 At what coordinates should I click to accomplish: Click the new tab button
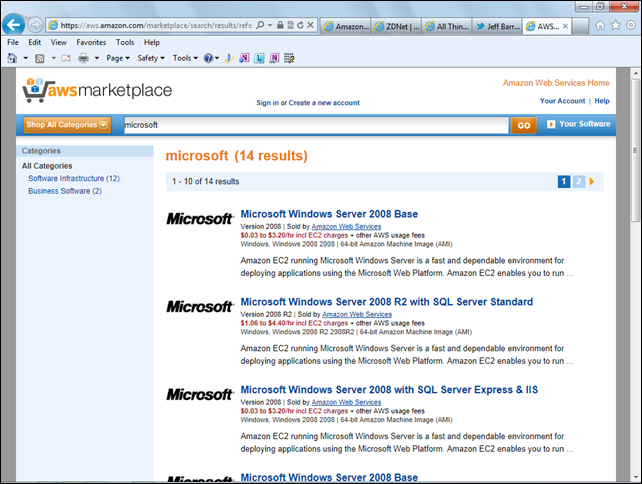coord(580,26)
